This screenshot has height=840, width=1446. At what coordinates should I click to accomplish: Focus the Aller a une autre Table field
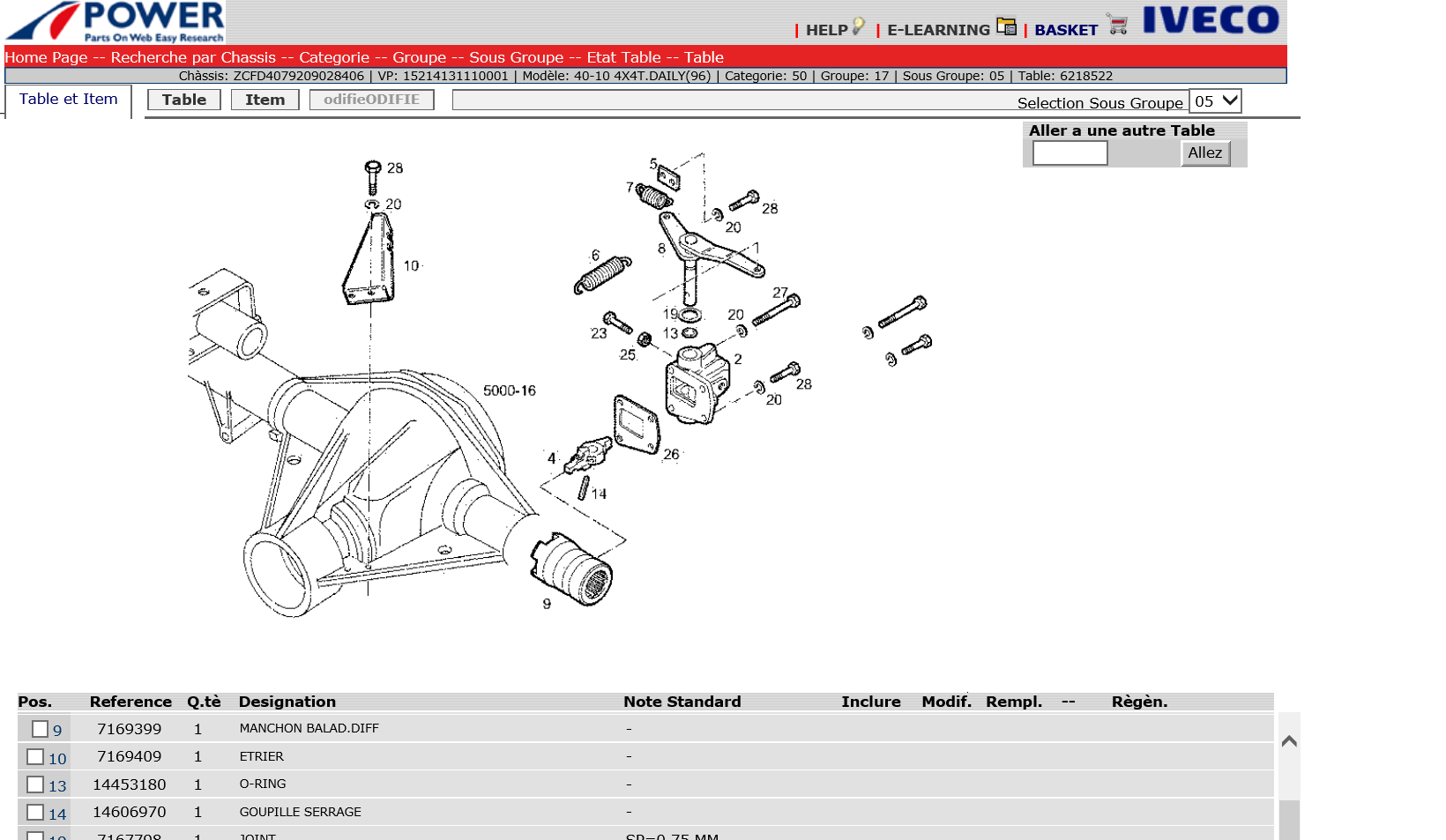pyautogui.click(x=1070, y=153)
